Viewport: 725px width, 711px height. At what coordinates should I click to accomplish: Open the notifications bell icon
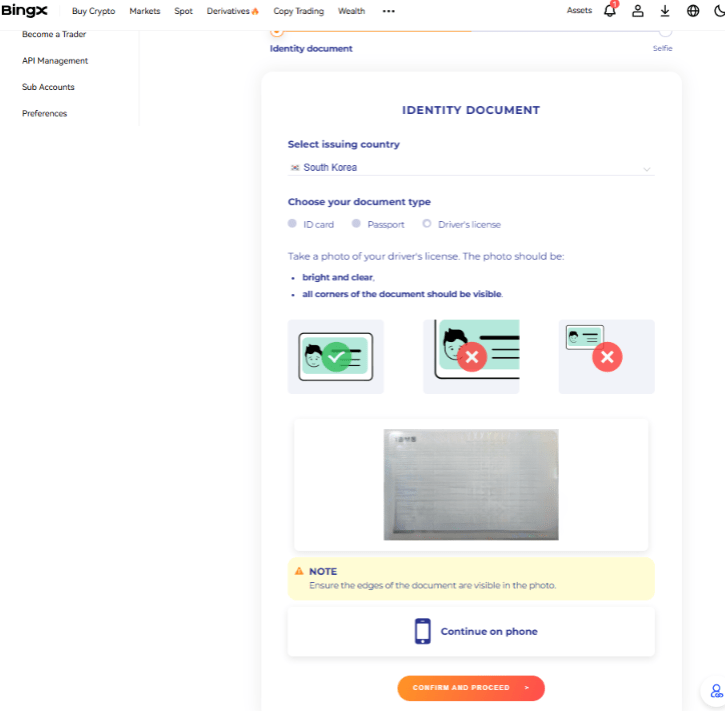[610, 11]
